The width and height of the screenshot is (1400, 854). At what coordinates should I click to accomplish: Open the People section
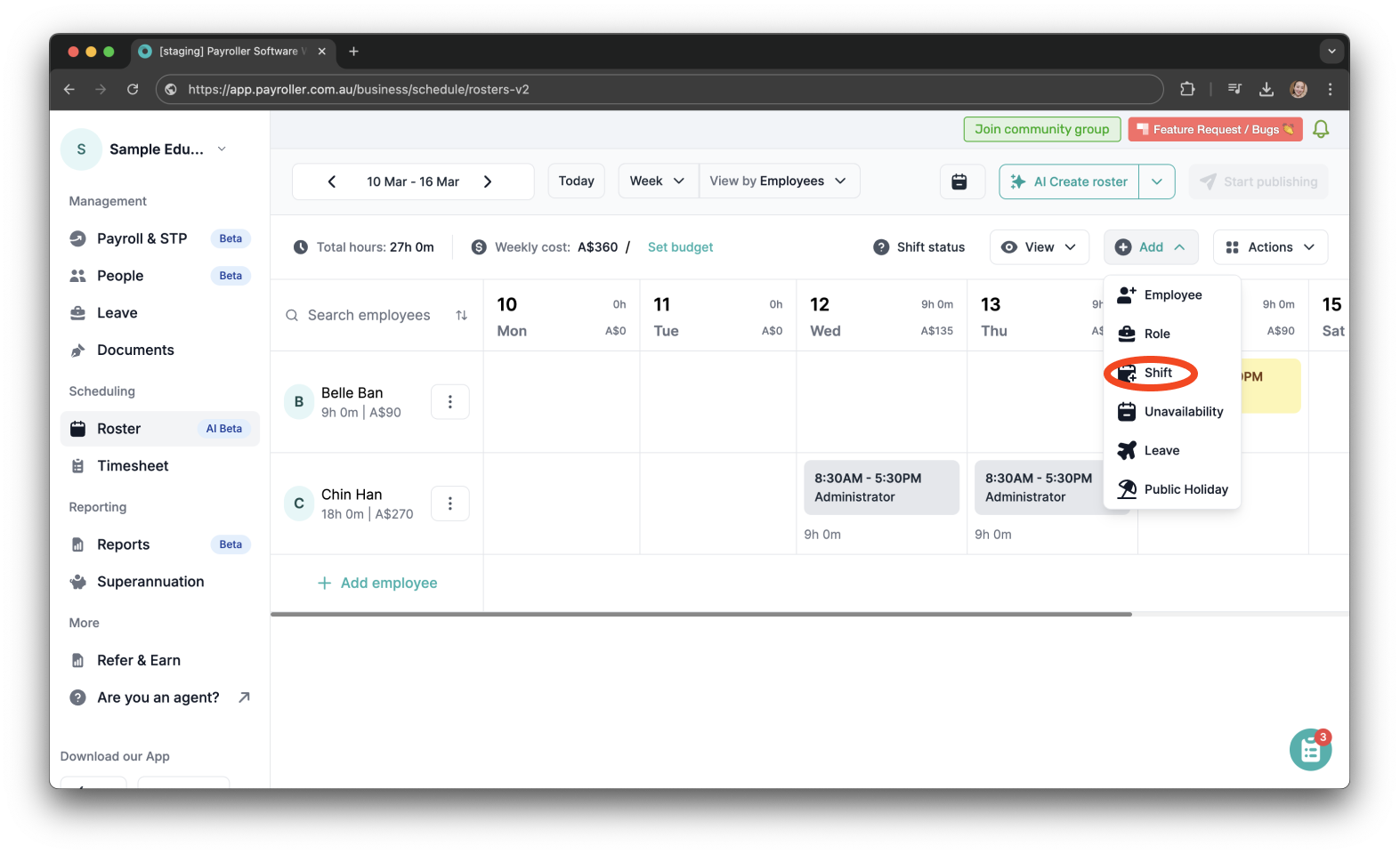click(x=159, y=276)
